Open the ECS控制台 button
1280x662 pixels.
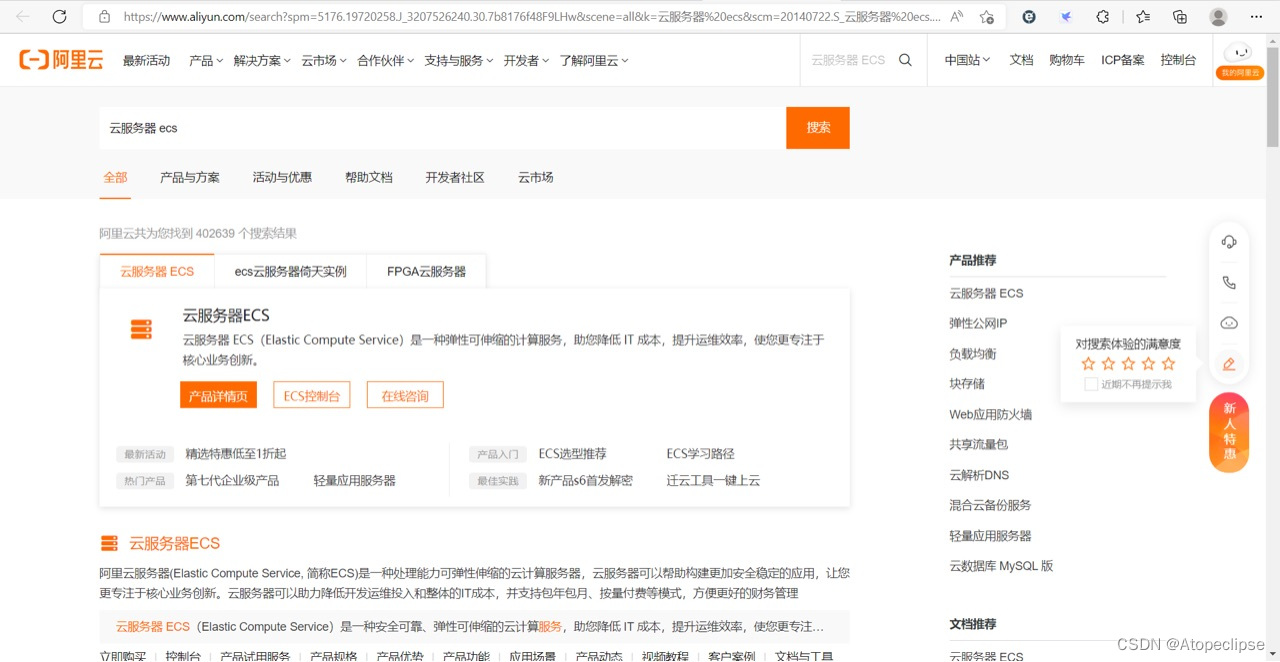[x=312, y=396]
